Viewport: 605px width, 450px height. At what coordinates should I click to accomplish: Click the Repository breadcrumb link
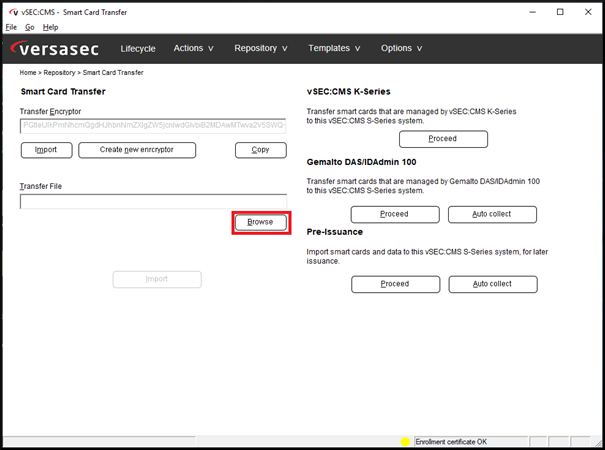click(x=59, y=73)
